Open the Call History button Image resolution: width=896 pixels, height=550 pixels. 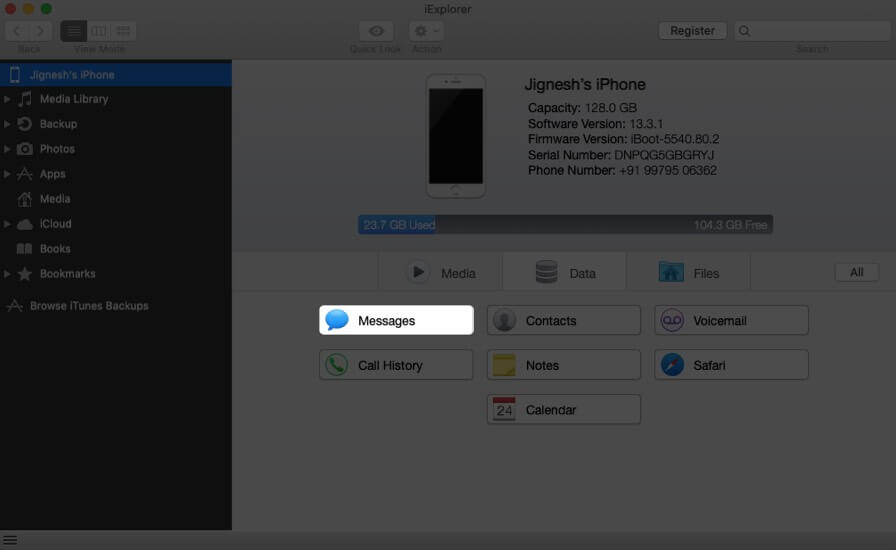tap(396, 365)
